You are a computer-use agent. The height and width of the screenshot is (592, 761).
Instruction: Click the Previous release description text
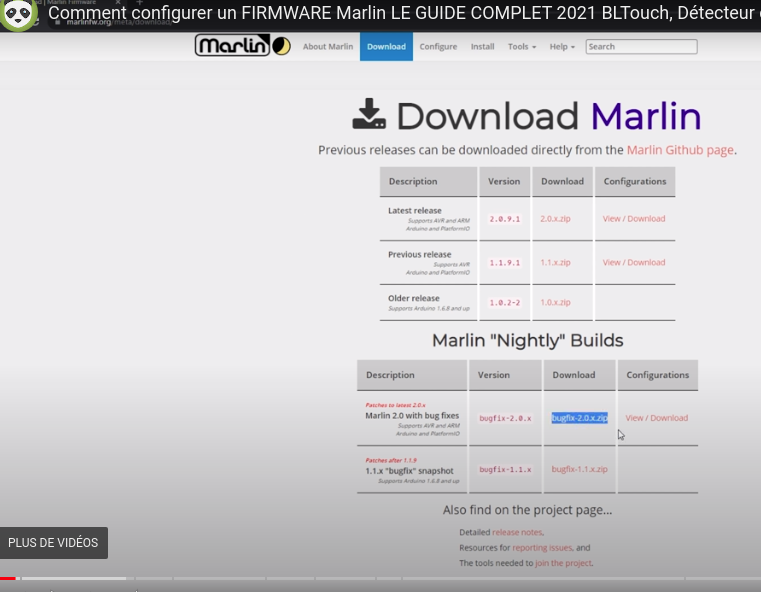pyautogui.click(x=420, y=254)
